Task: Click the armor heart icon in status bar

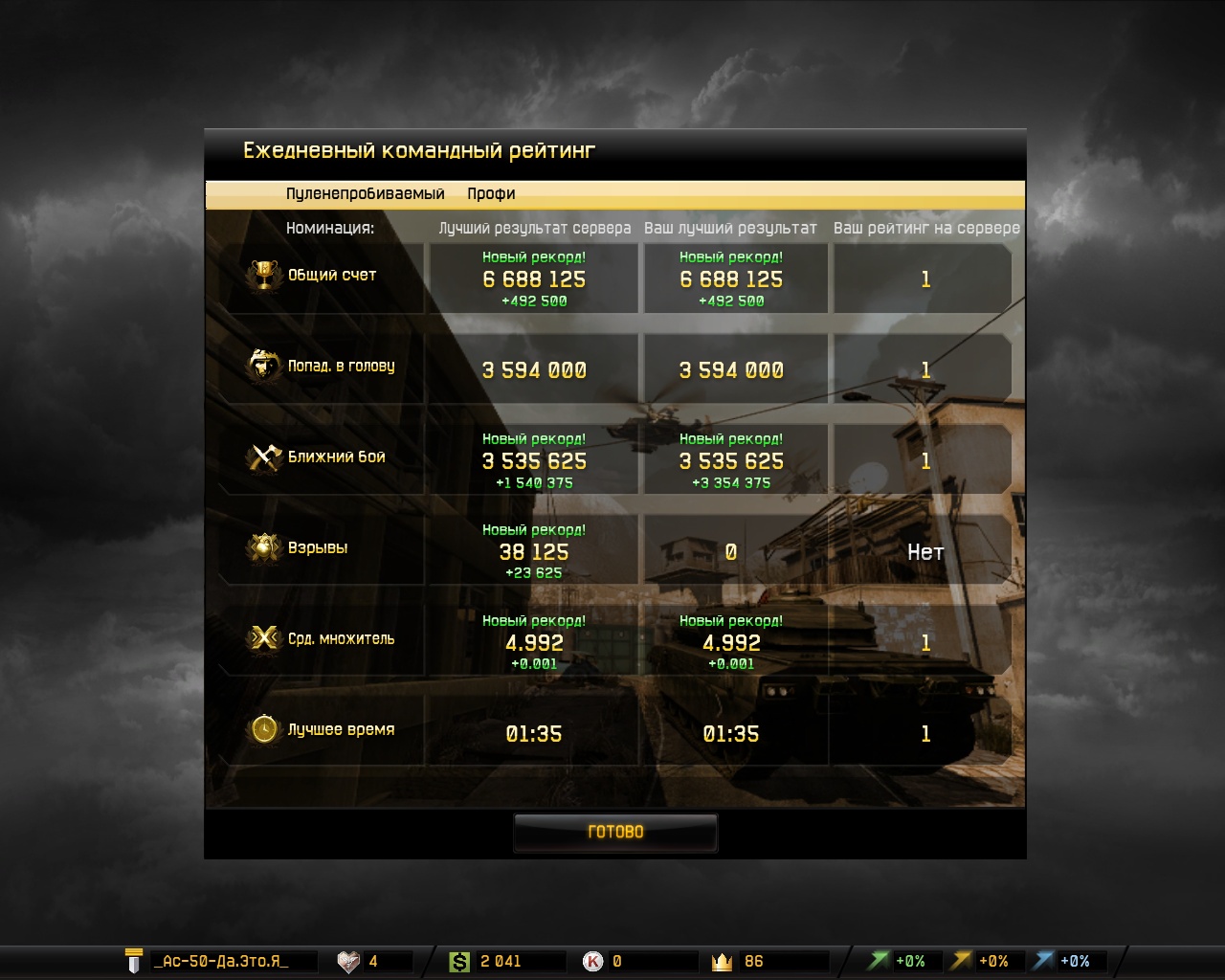Action: [348, 961]
